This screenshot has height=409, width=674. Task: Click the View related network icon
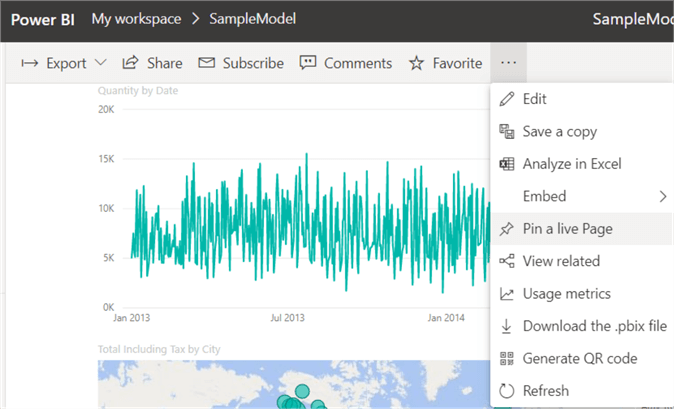506,261
